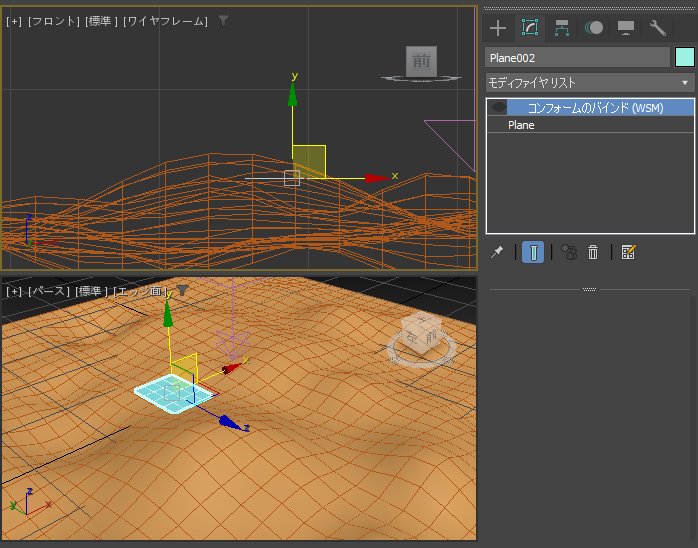Click the green Y axis arrow in Front viewport

pos(292,95)
